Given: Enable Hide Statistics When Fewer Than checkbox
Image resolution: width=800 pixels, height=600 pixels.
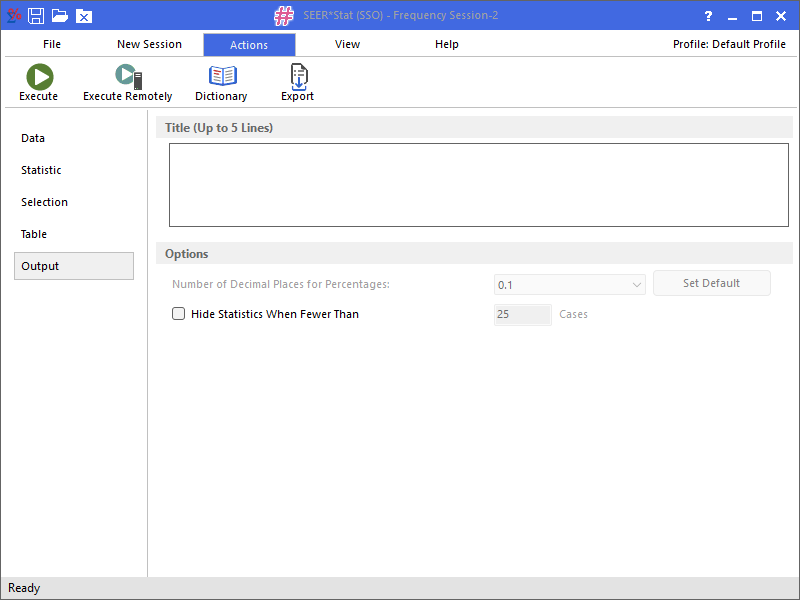Looking at the screenshot, I should tap(178, 313).
